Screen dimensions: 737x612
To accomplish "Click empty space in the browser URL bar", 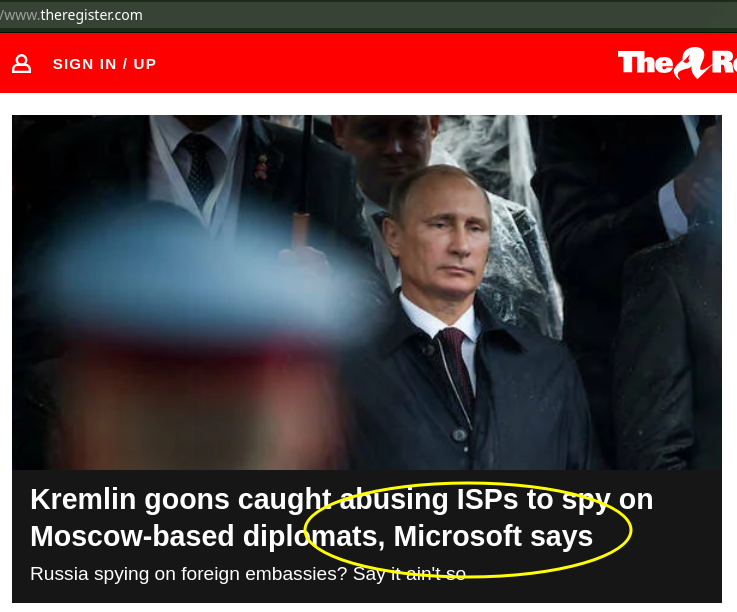I will click(x=423, y=15).
